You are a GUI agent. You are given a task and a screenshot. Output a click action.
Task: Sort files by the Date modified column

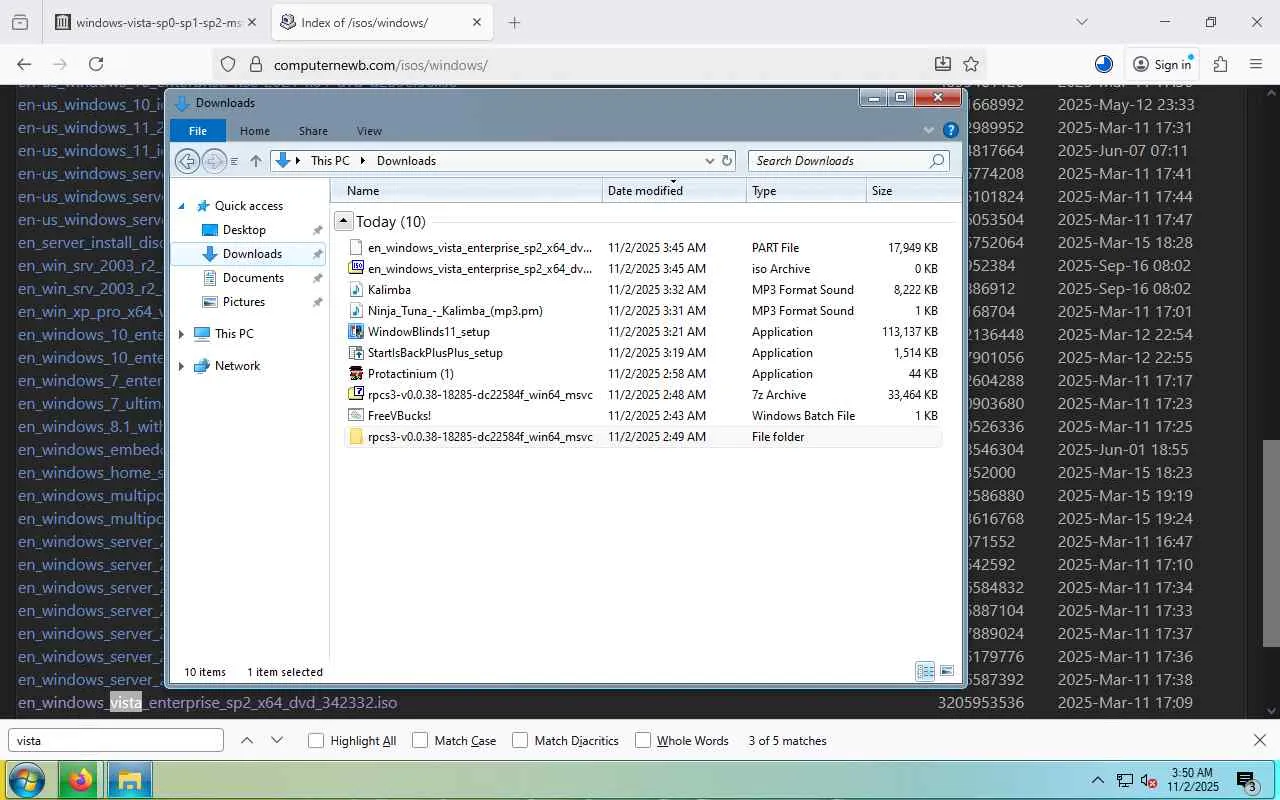[x=674, y=191]
